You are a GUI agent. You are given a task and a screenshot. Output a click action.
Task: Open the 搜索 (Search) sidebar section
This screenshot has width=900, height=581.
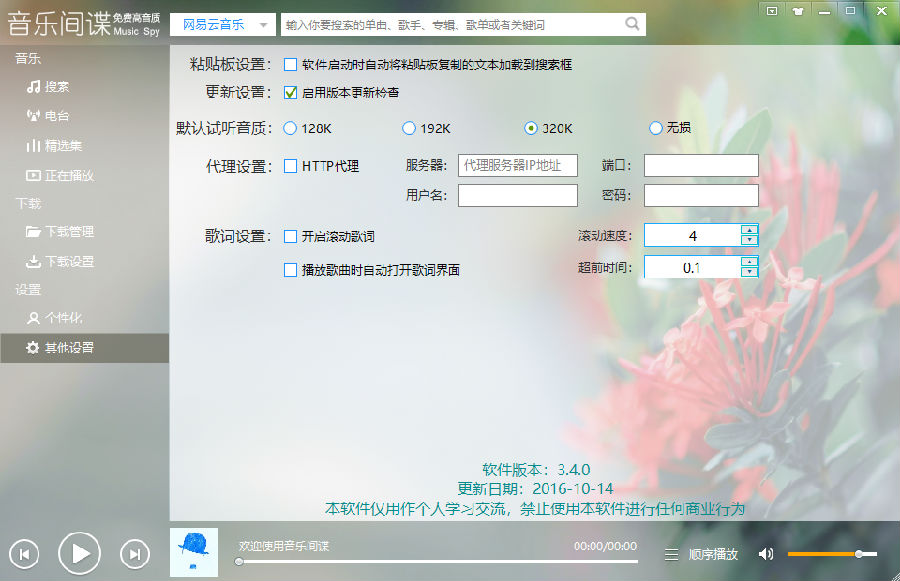pos(51,86)
